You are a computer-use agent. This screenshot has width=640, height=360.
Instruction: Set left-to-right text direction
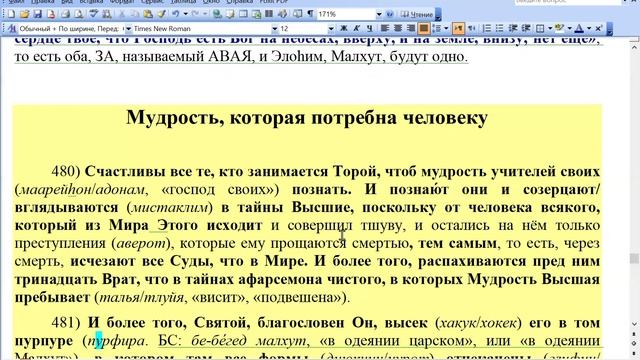point(458,29)
